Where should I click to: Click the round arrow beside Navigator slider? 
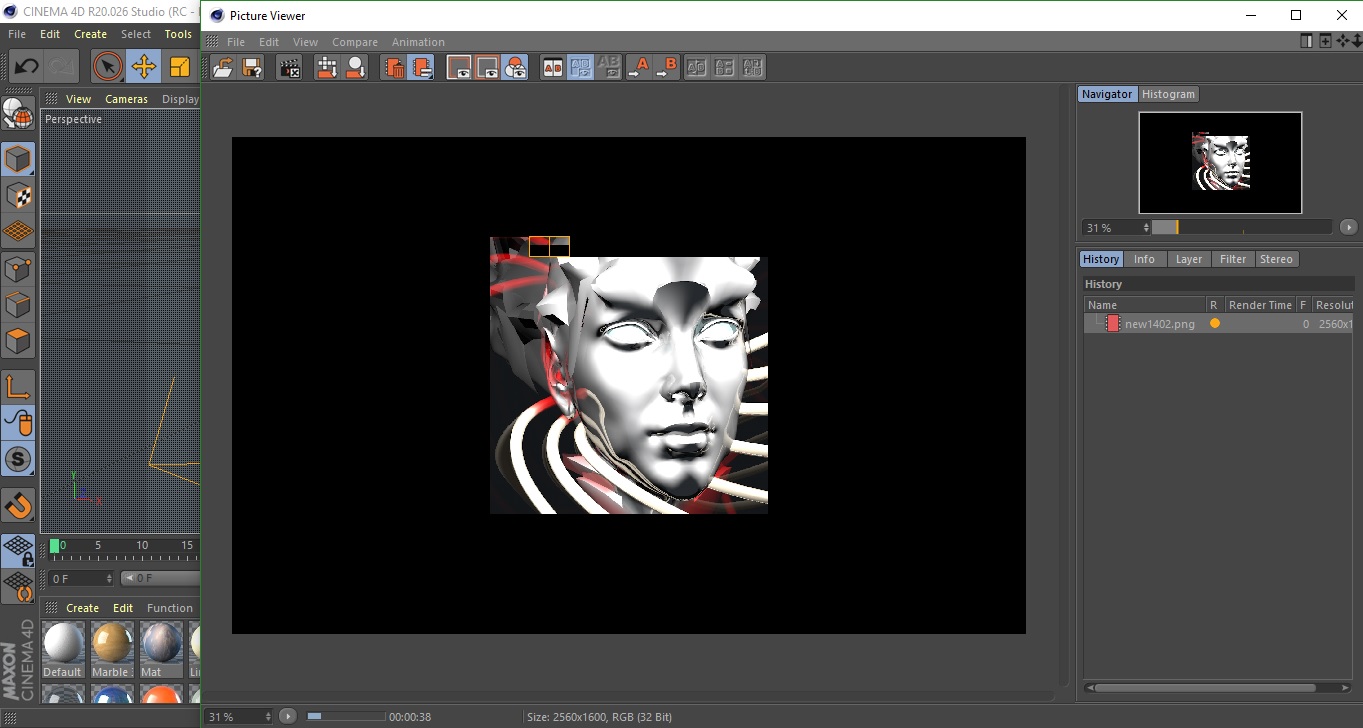1348,227
